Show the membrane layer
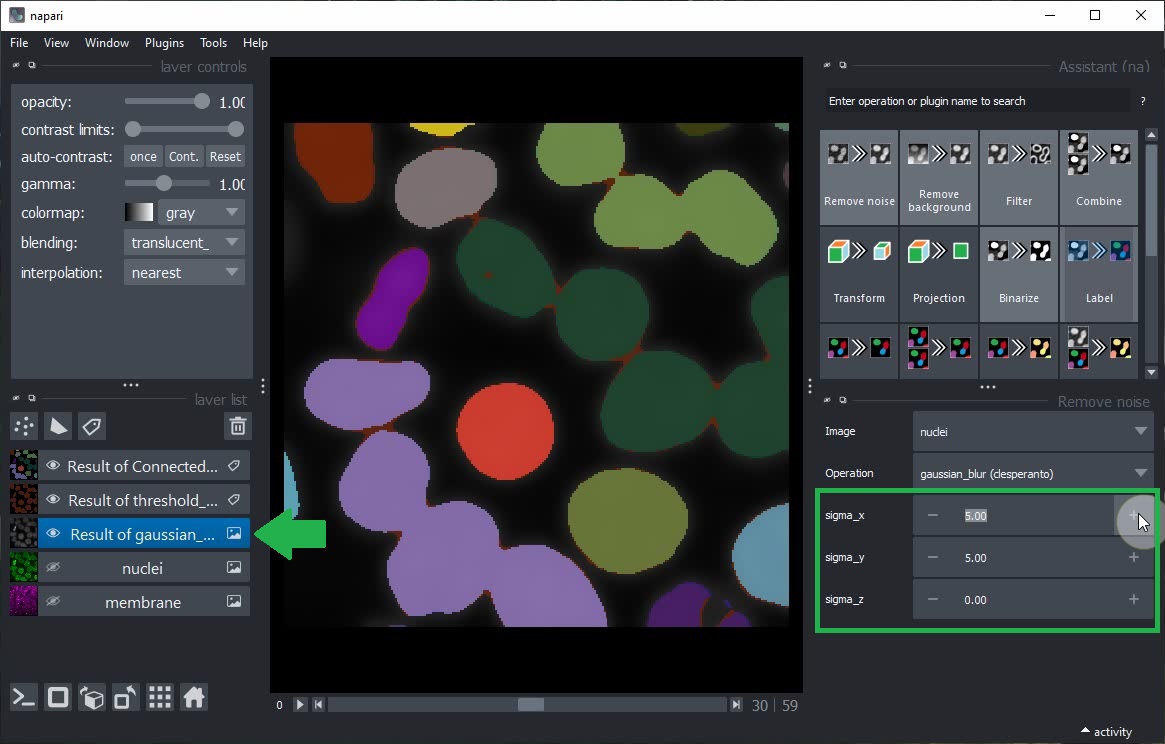Image resolution: width=1165 pixels, height=744 pixels. pos(53,601)
